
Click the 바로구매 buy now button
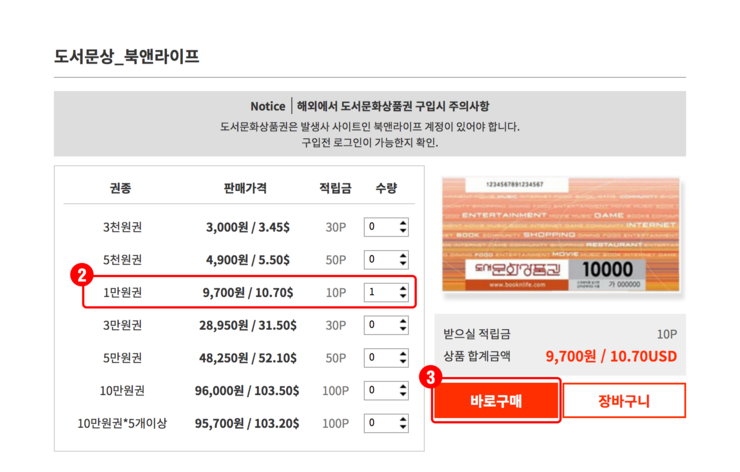[496, 401]
